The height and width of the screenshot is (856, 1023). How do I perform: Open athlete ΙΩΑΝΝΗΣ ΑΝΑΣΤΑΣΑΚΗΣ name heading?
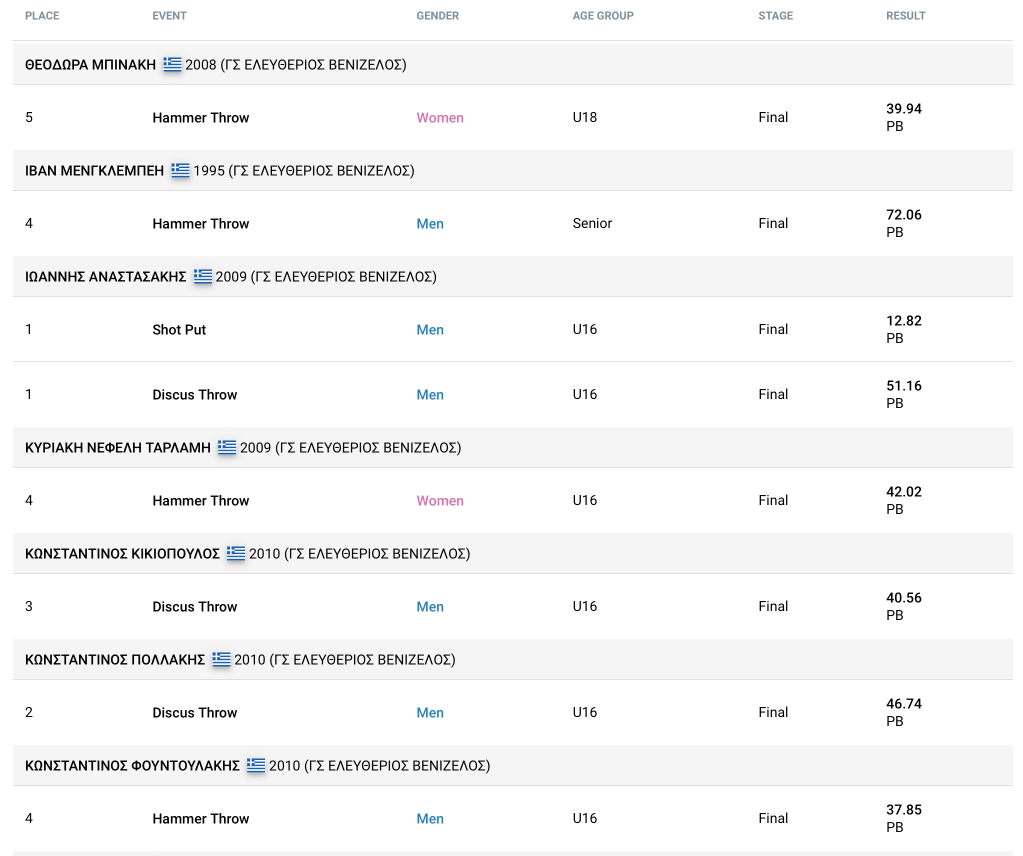[105, 277]
